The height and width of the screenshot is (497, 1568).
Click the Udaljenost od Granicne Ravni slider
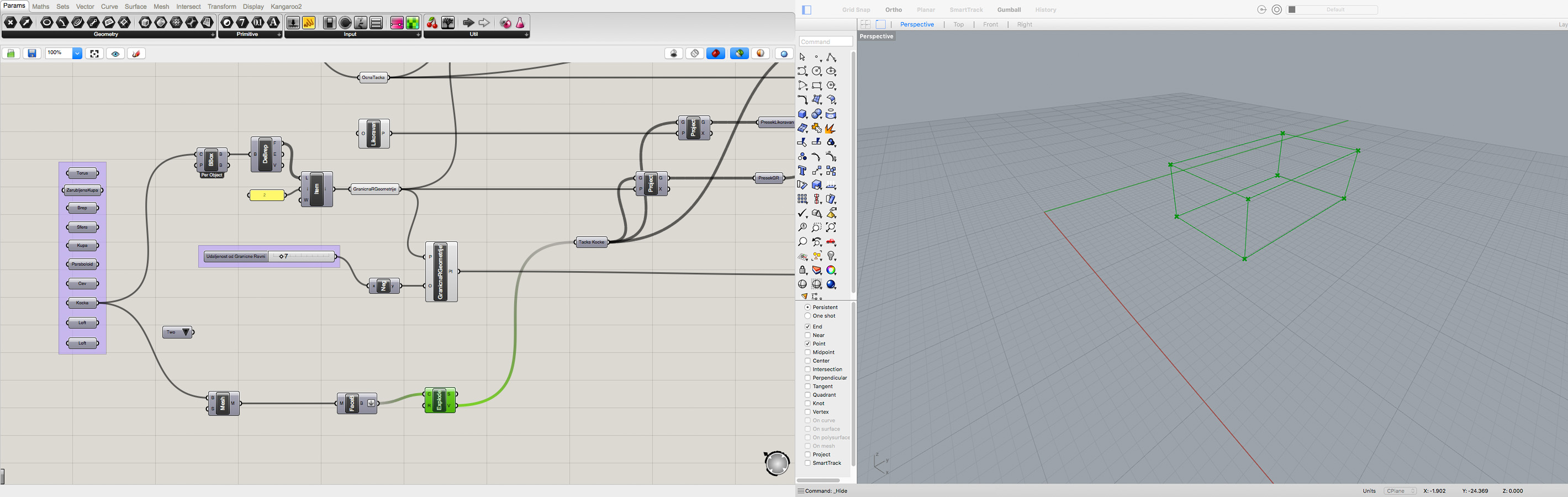tap(302, 257)
